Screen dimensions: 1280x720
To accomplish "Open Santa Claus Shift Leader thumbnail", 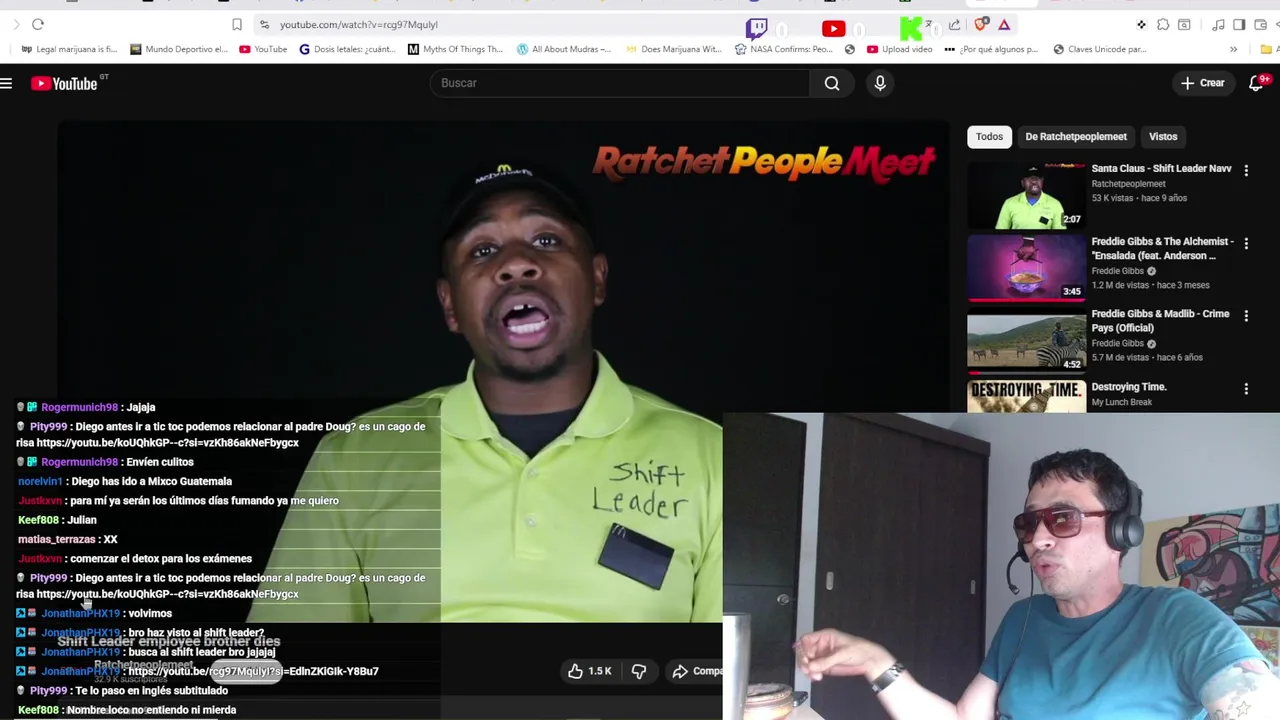I will coord(1026,195).
